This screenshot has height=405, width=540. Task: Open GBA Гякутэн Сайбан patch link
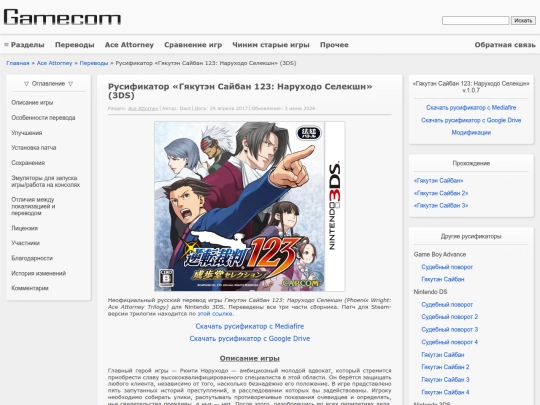(x=443, y=279)
